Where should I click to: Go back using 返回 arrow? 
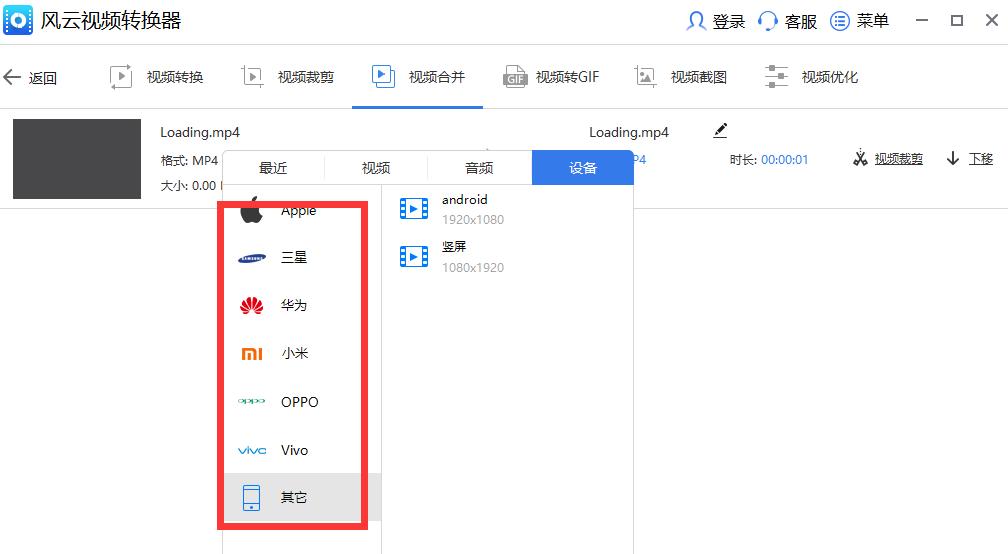(x=12, y=78)
